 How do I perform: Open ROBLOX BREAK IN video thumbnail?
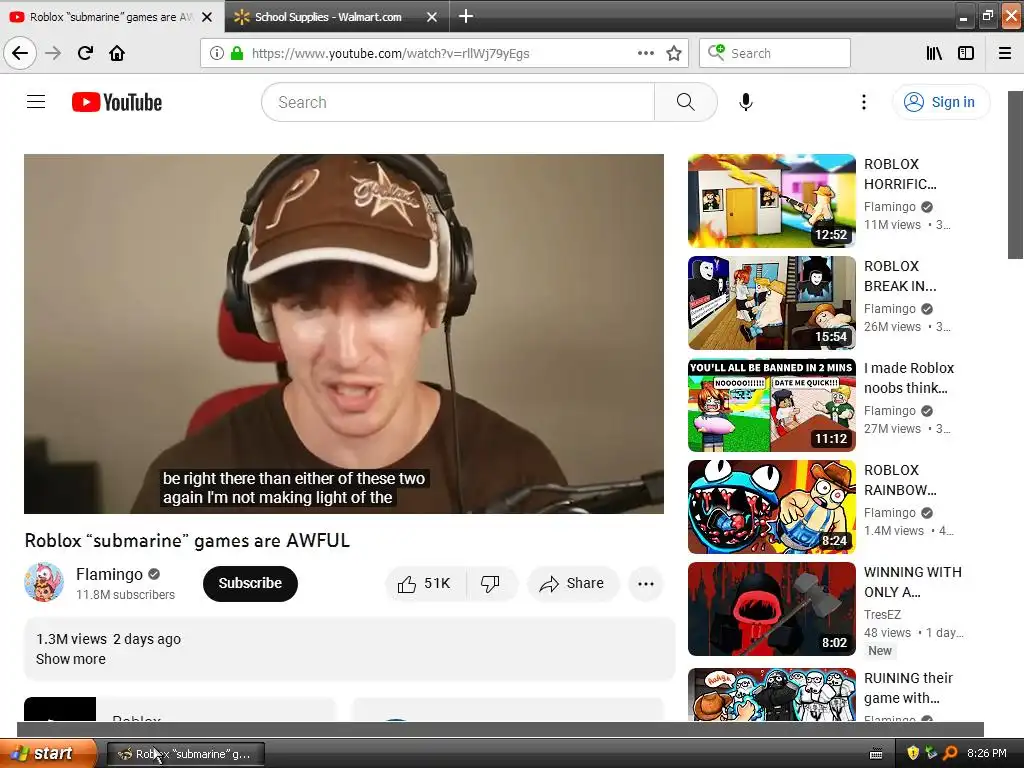pyautogui.click(x=772, y=303)
